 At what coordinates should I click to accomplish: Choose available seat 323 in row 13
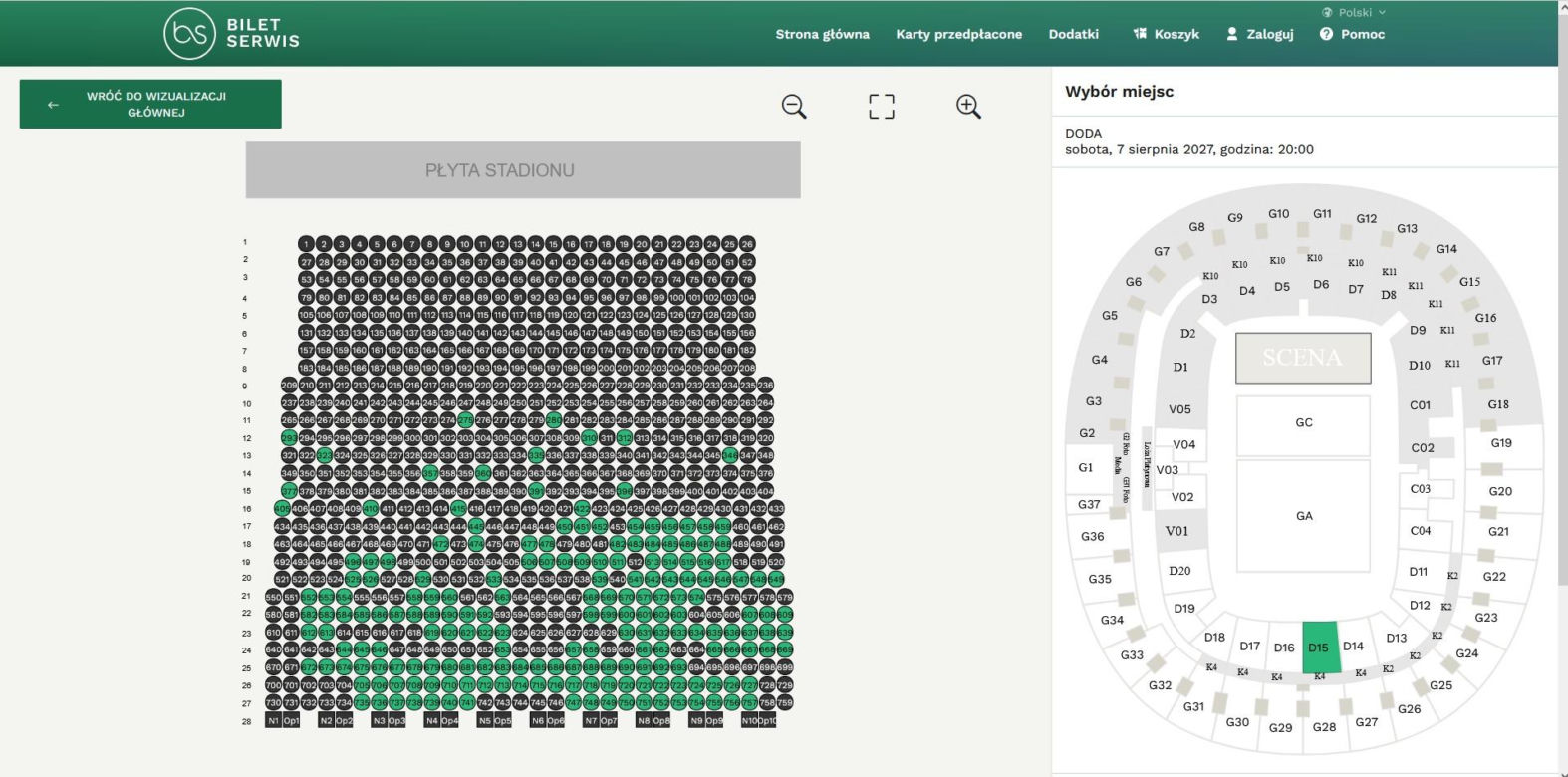tap(324, 455)
